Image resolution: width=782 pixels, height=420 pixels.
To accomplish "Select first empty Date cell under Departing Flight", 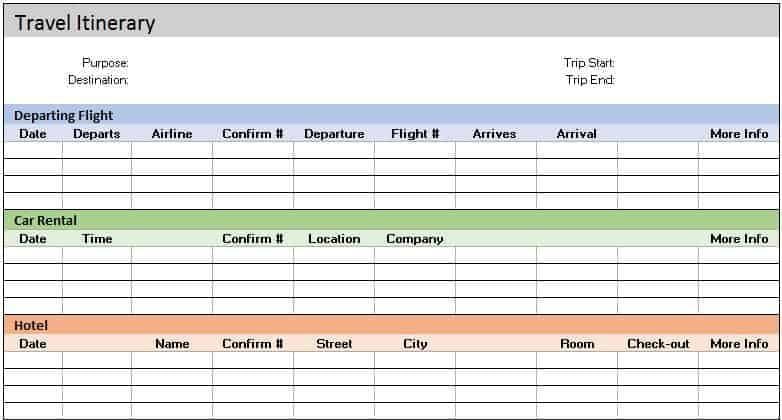I will (33, 150).
